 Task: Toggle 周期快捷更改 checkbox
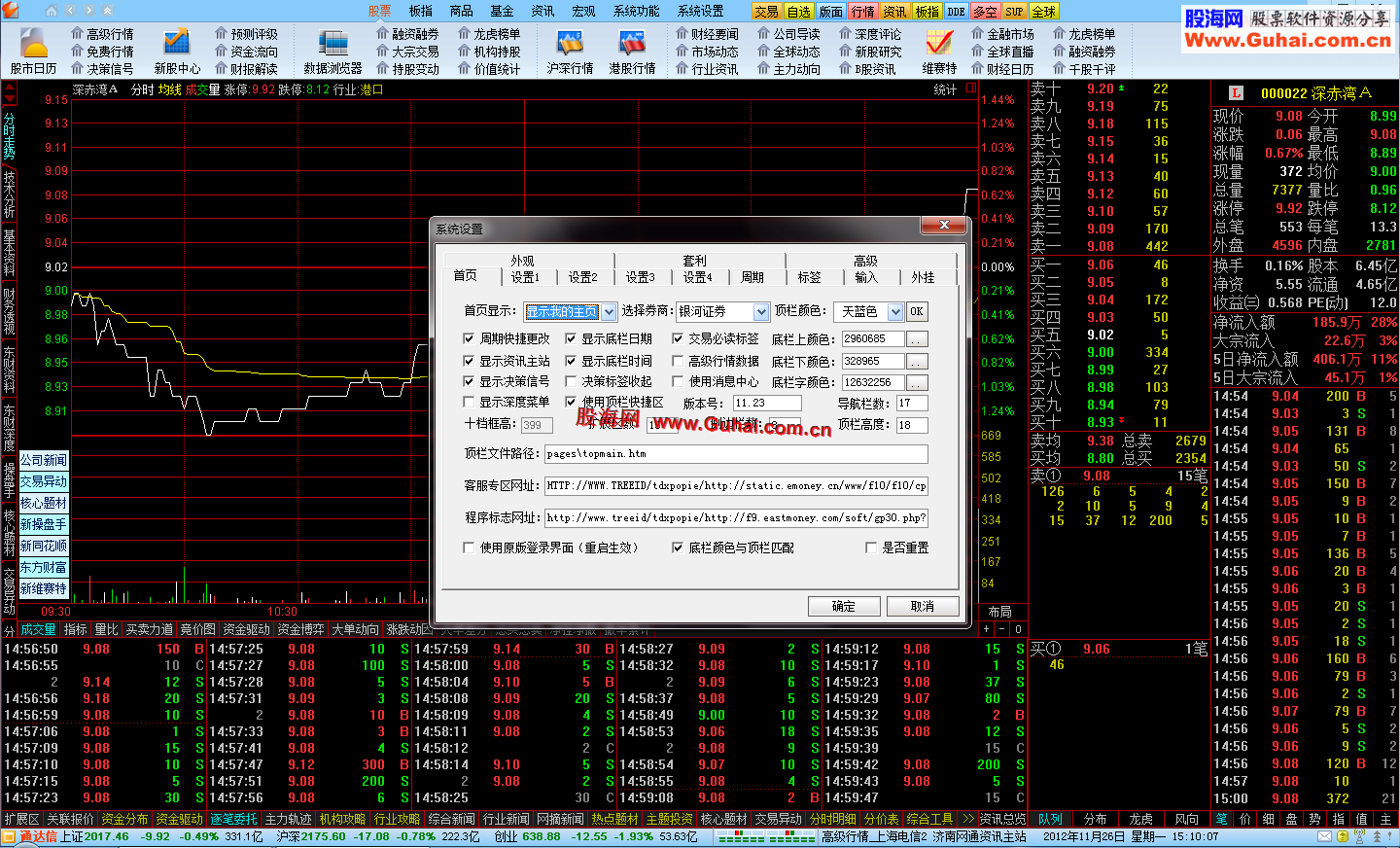[x=470, y=339]
